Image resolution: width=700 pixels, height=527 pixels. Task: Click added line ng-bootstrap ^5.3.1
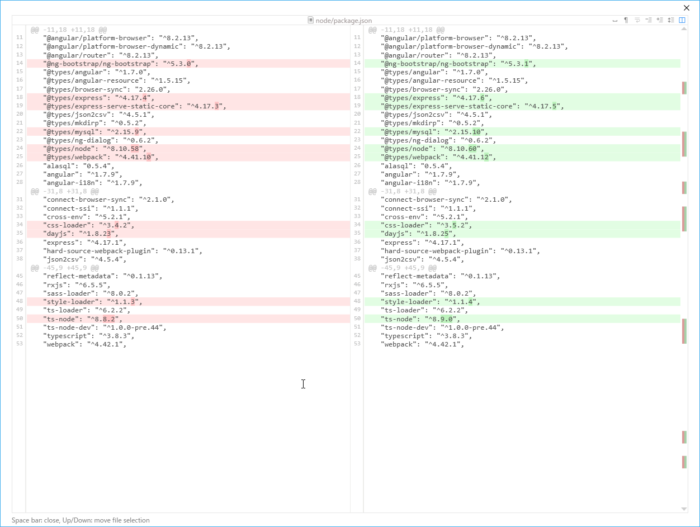(522, 63)
